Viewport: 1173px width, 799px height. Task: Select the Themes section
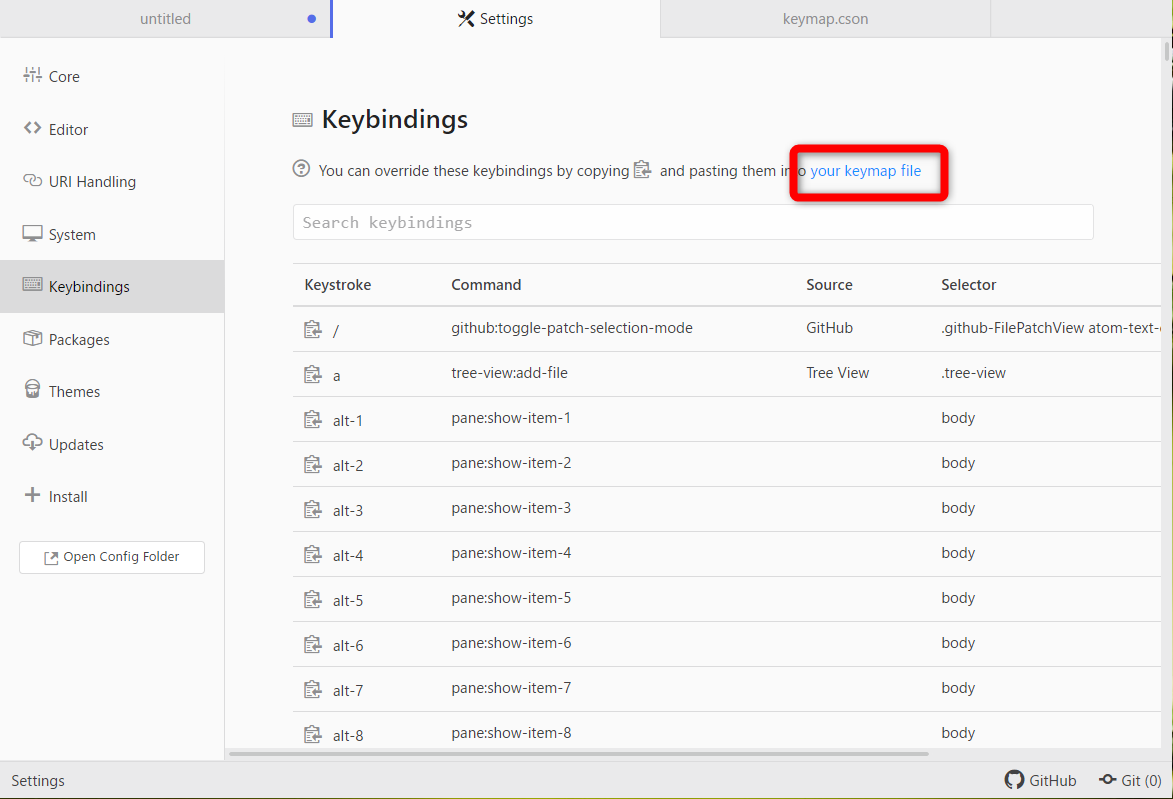[74, 391]
